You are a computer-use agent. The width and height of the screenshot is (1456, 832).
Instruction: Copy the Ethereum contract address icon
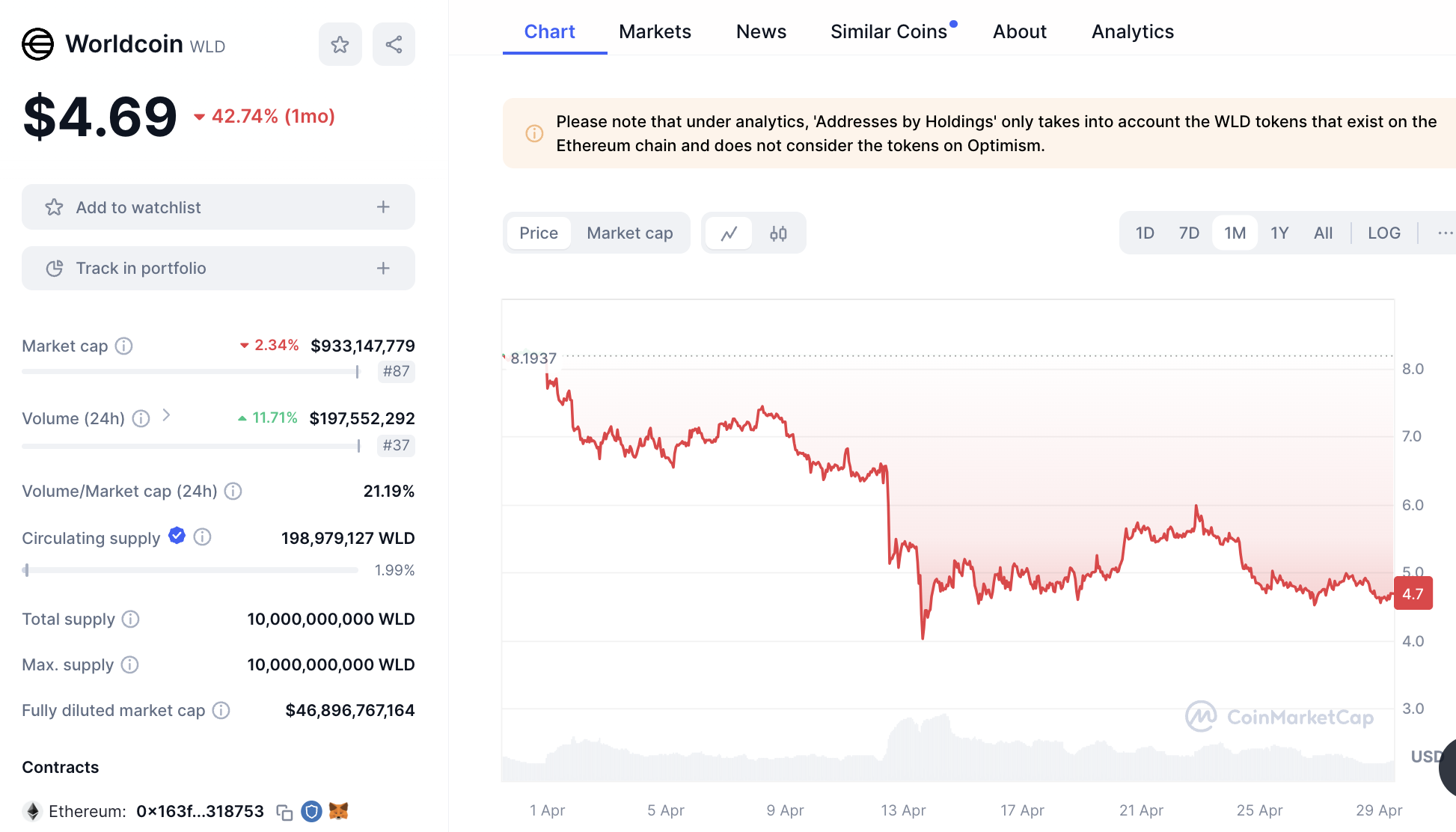click(x=284, y=812)
